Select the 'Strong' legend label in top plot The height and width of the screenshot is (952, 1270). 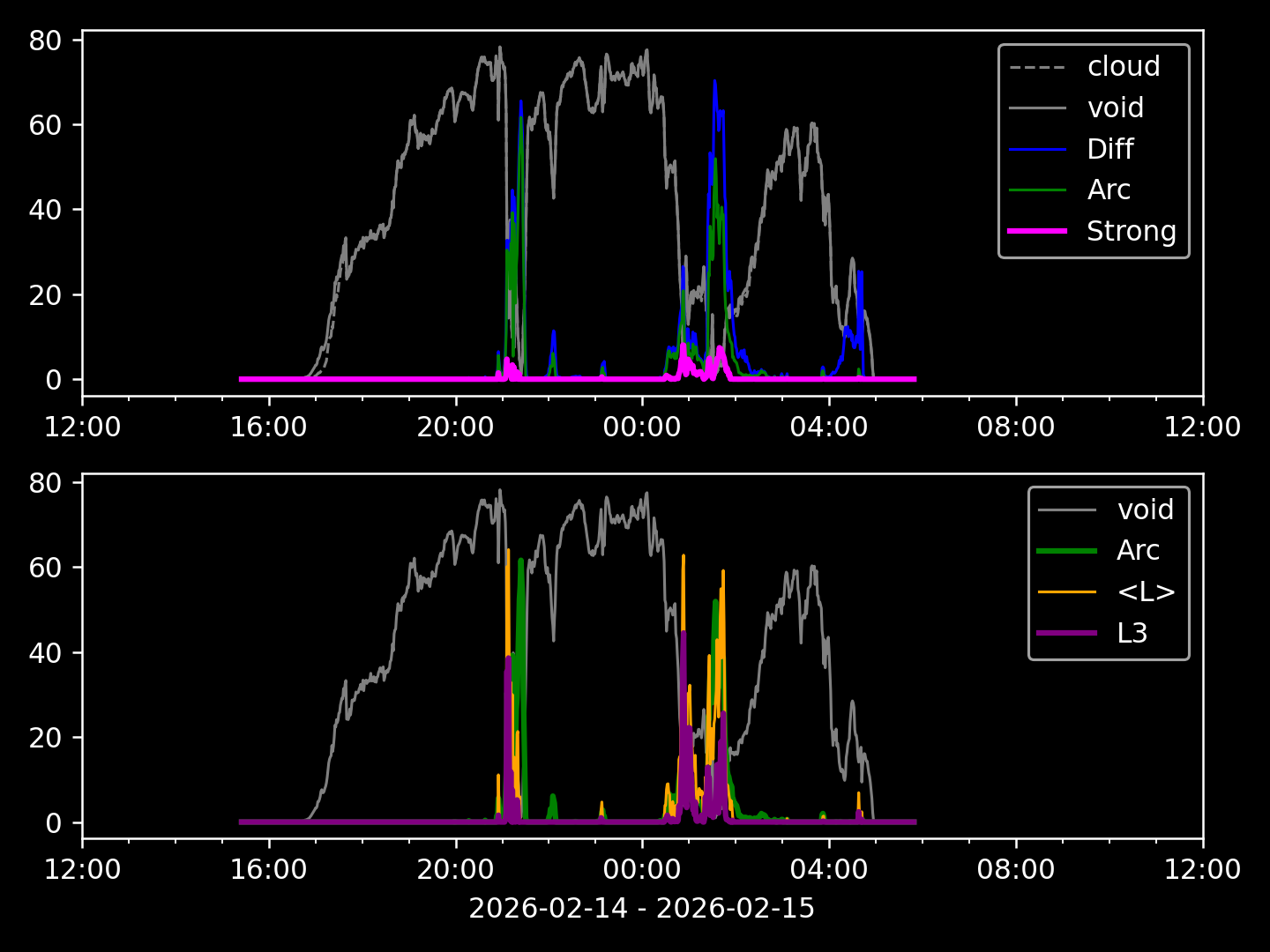tap(1131, 231)
